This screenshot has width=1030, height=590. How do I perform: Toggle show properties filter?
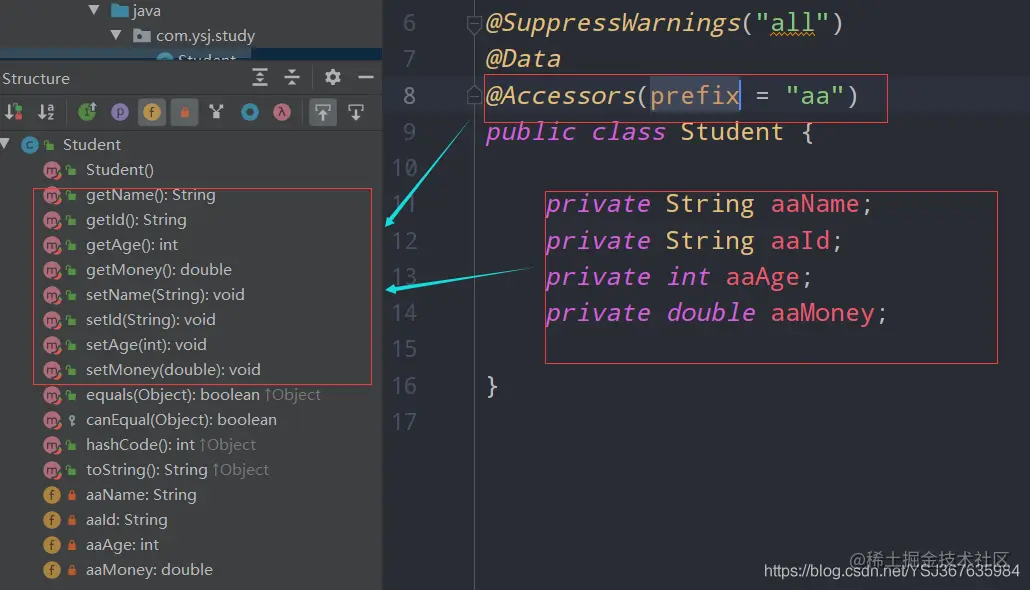point(120,112)
